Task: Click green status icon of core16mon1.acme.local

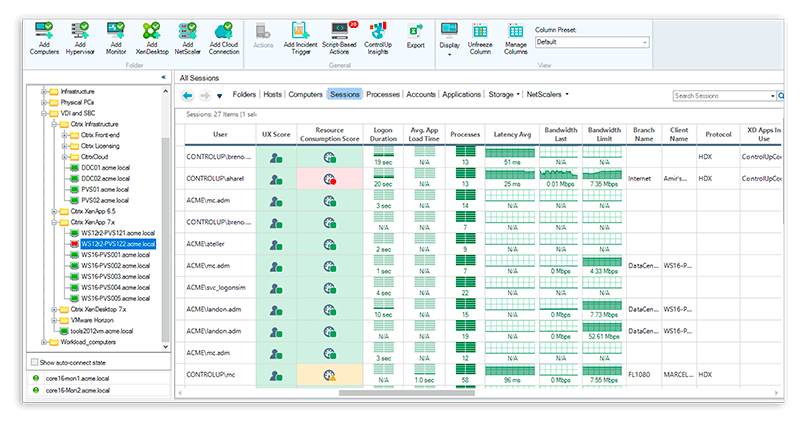Action: [35, 378]
